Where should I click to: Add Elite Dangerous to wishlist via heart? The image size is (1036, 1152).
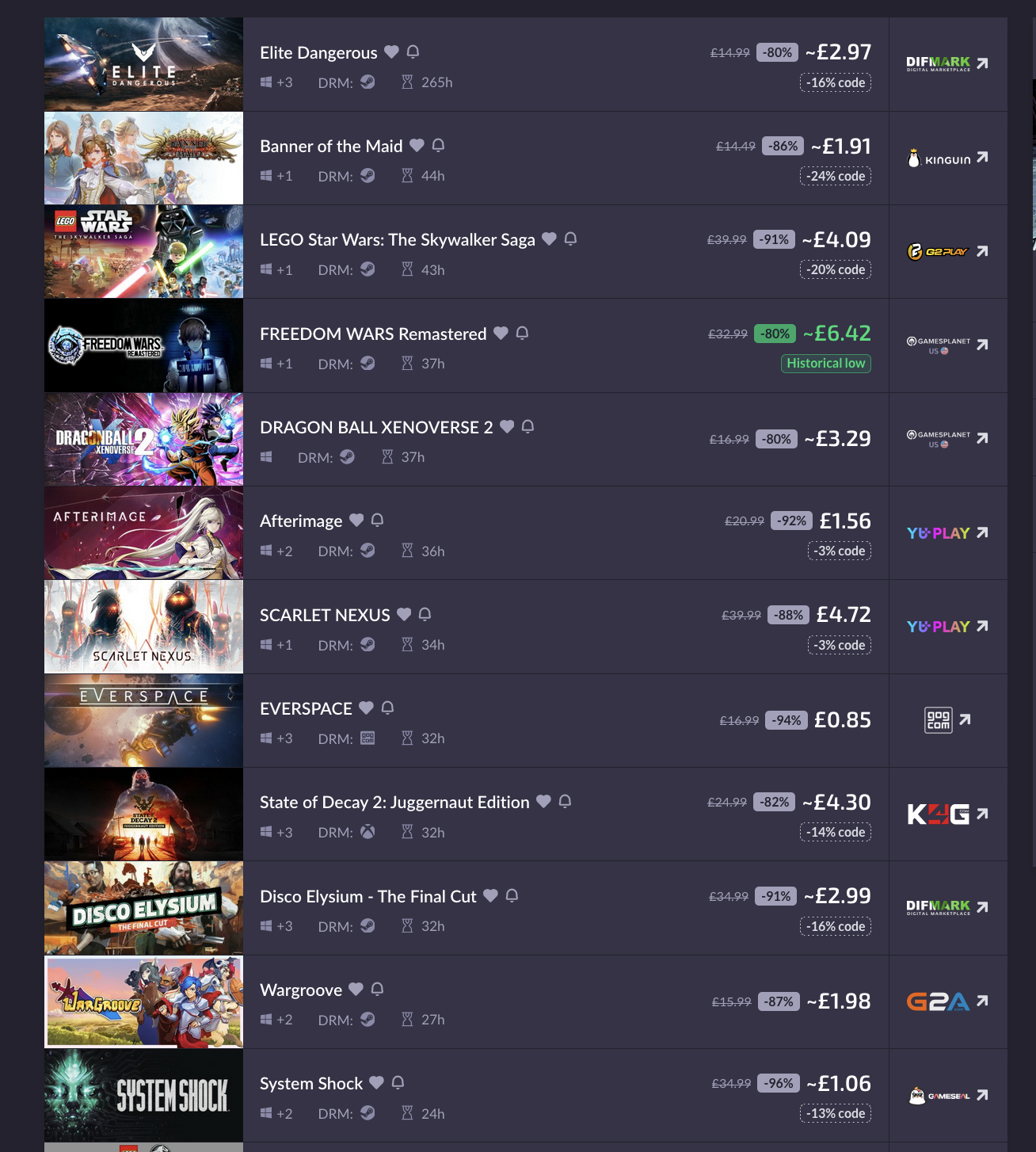391,52
